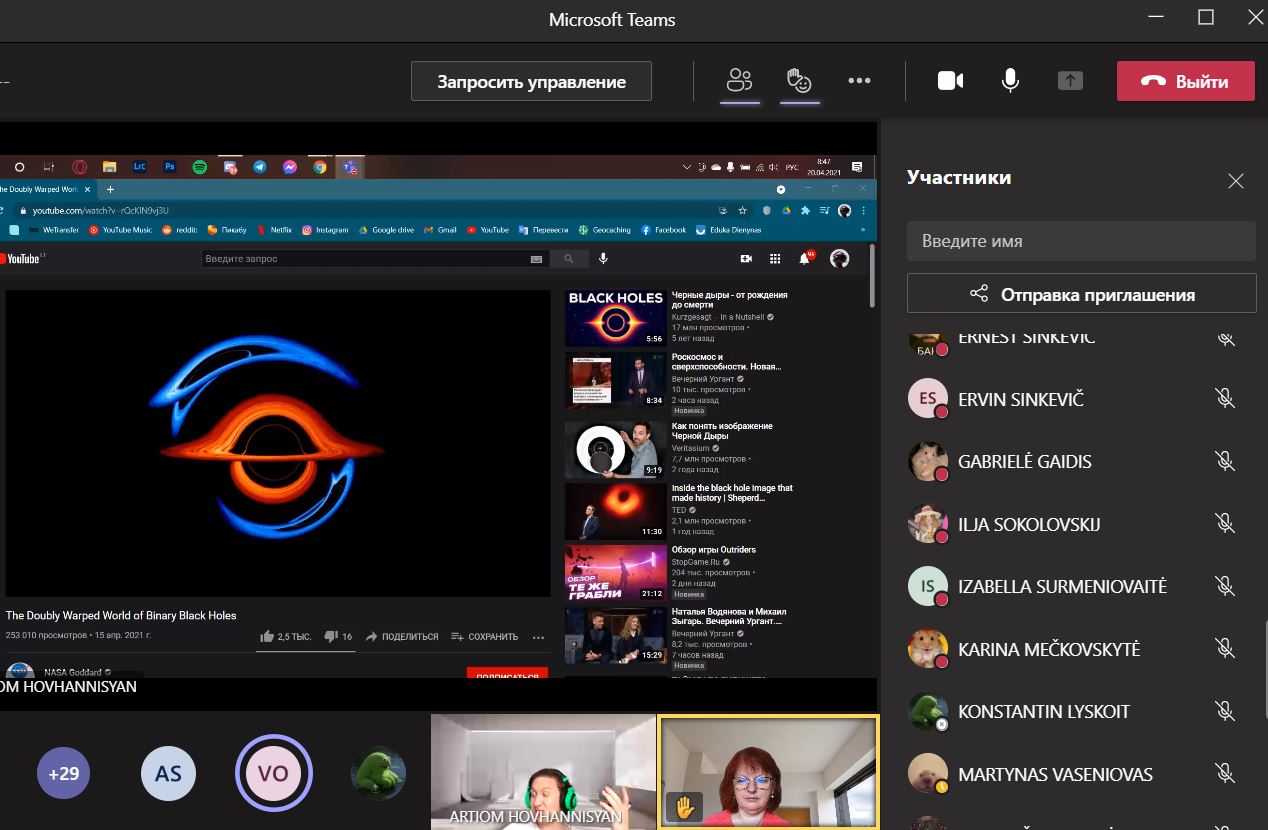Click muted mic icon beside IZABELLA SURMENIOVAITĖ
The image size is (1268, 830).
(x=1225, y=586)
